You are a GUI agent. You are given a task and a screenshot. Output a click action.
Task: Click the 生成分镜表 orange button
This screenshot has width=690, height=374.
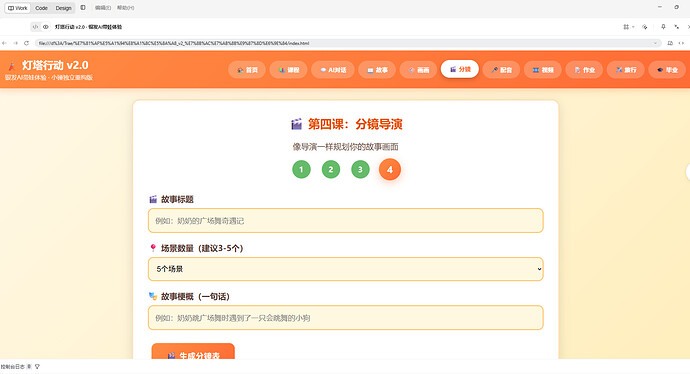193,352
